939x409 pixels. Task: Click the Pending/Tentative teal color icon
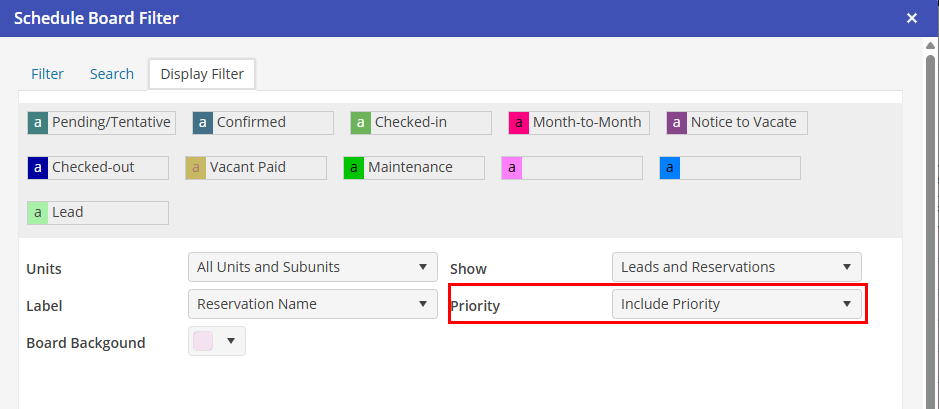(x=38, y=123)
